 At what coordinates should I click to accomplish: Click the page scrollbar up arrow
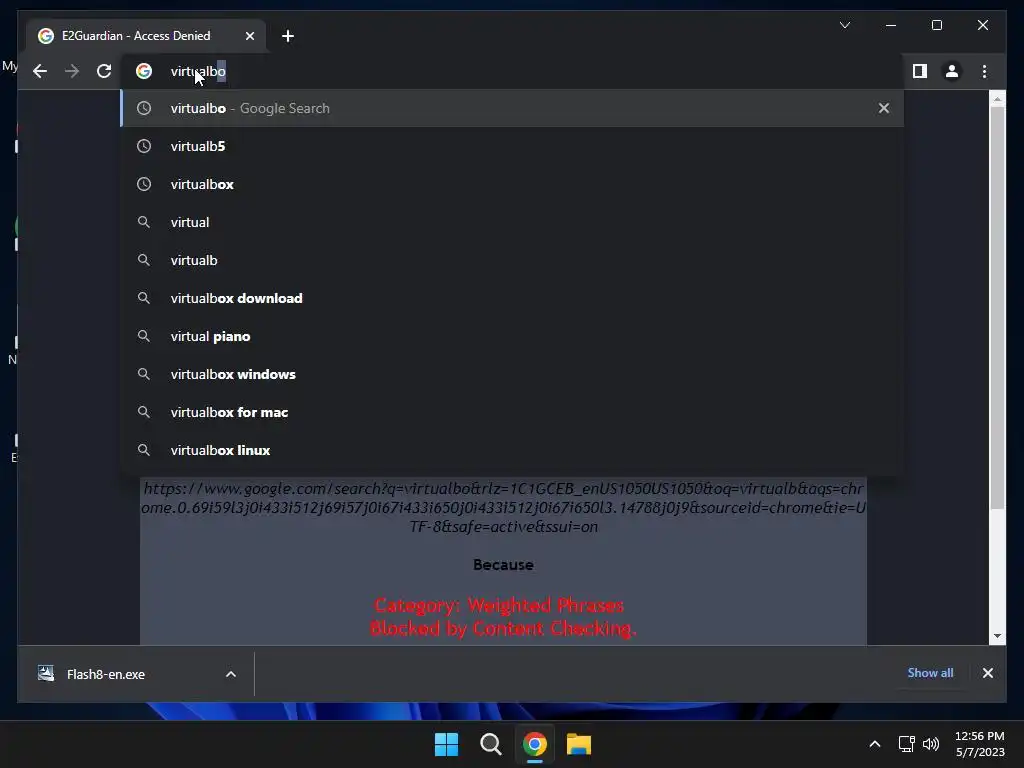(997, 99)
